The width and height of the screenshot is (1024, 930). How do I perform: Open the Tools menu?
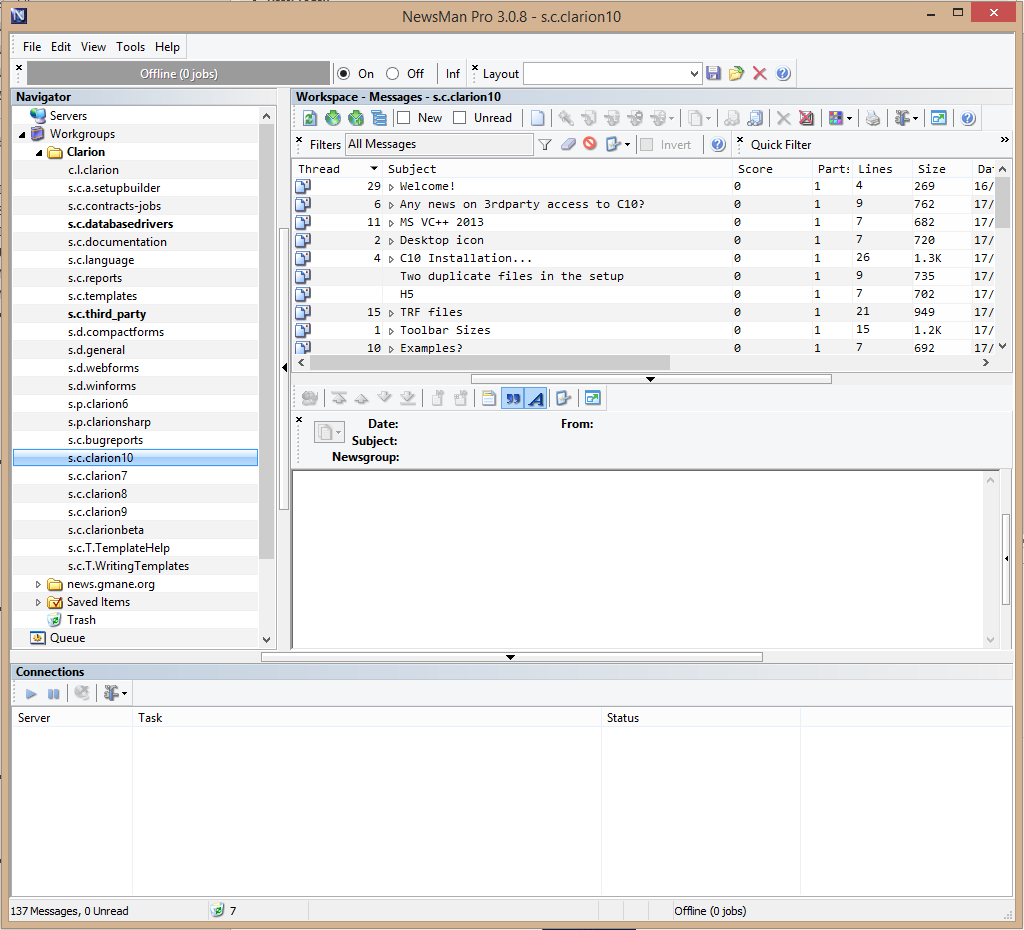click(130, 47)
